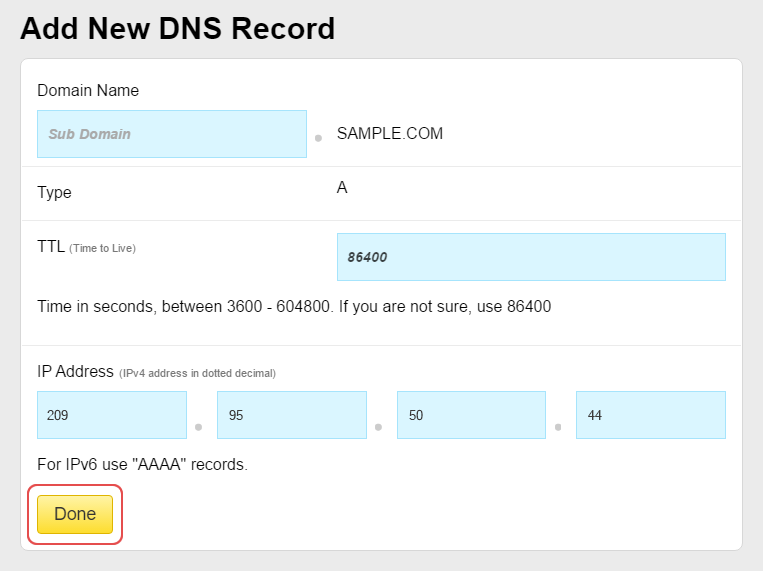763x571 pixels.
Task: Click the Time in seconds help text
Action: (294, 306)
